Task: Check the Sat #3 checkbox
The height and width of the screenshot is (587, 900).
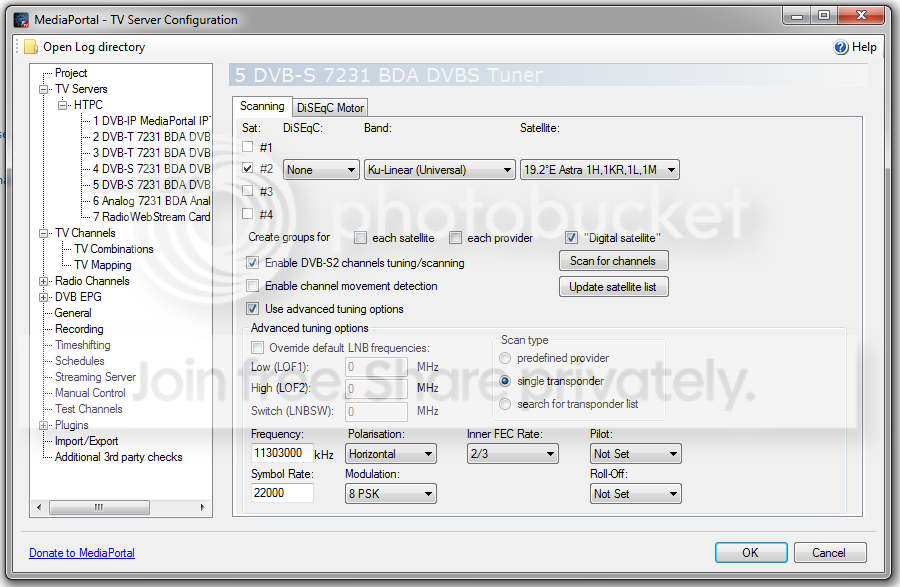Action: 247,191
